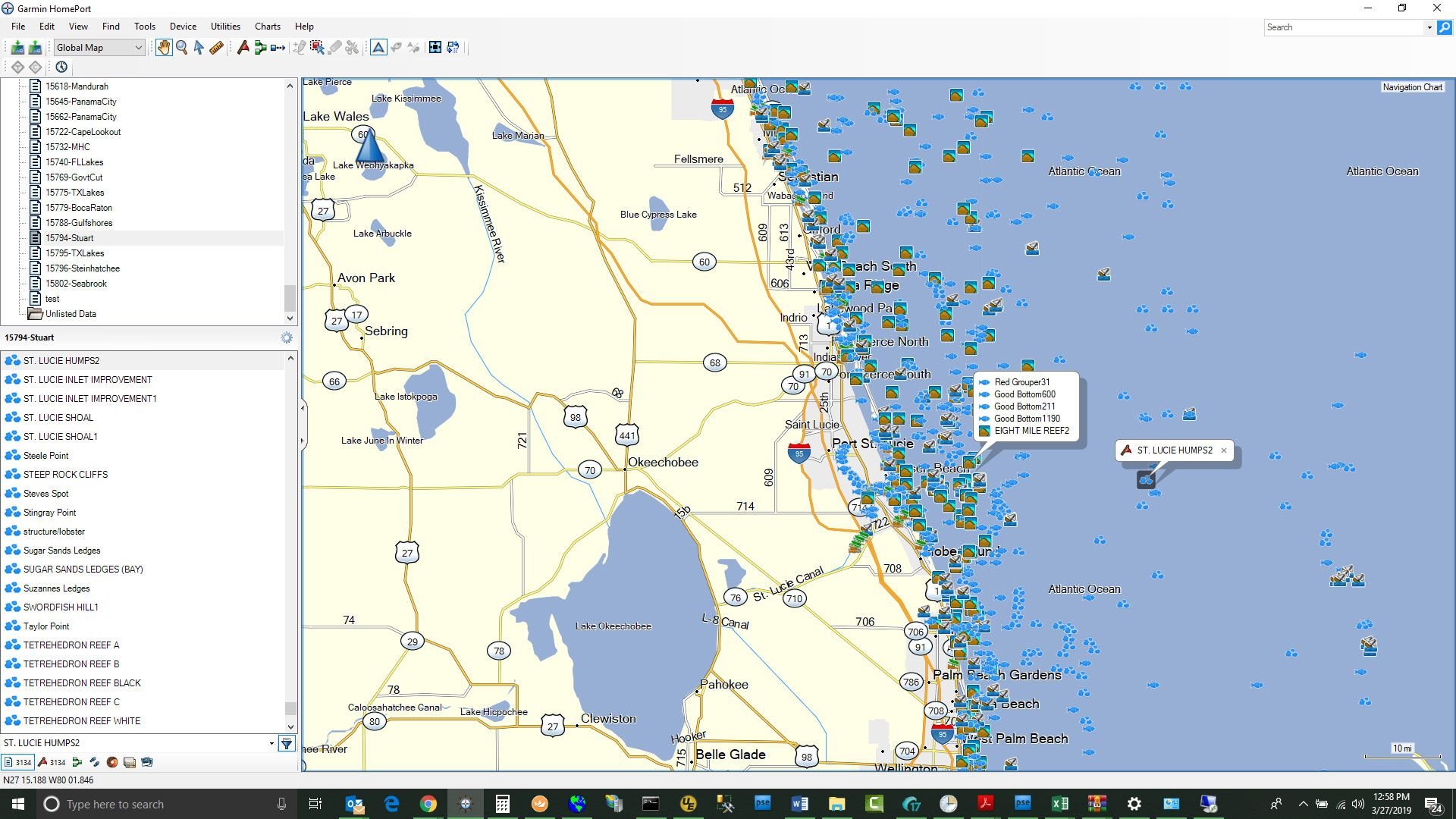
Task: Open Calculator from the taskbar
Action: click(502, 804)
